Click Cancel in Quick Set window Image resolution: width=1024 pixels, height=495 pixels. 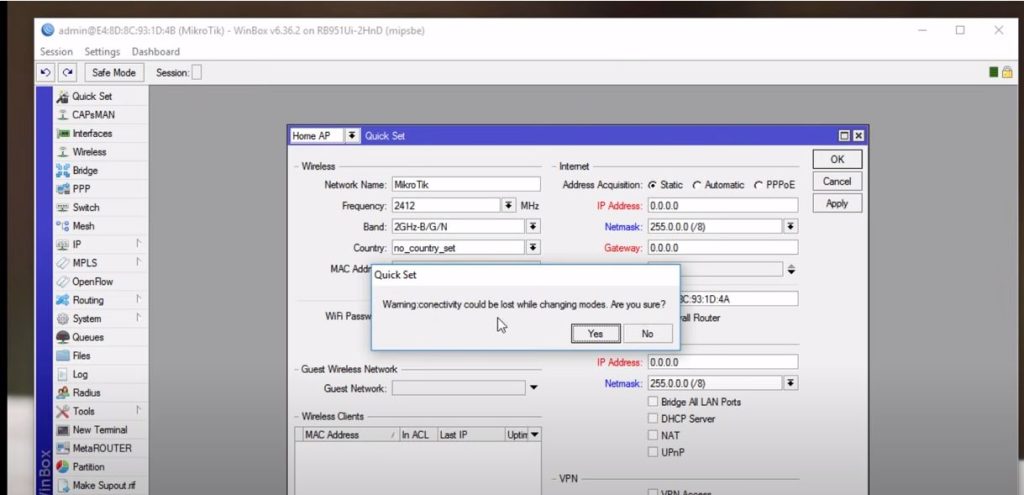point(837,181)
